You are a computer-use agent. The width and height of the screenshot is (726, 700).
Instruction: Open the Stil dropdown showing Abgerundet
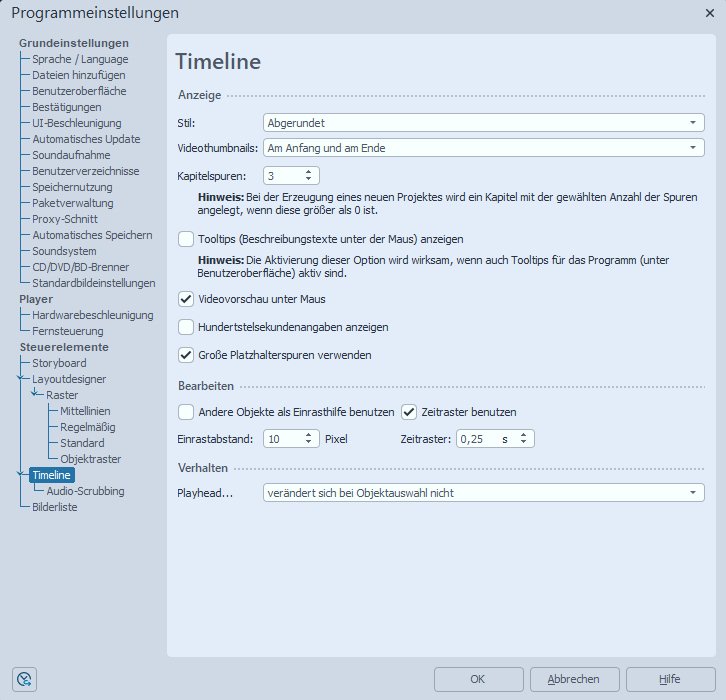point(484,123)
